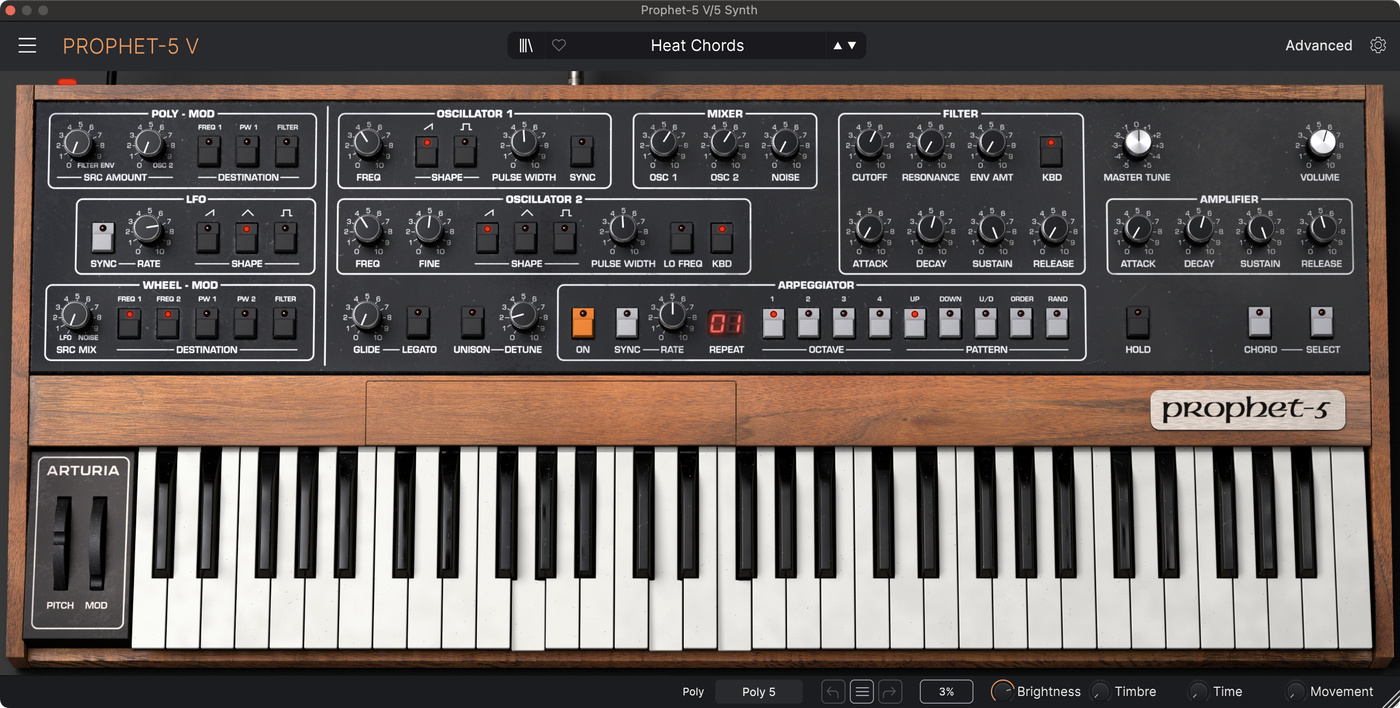
Task: Click mixer NOISE knob
Action: (x=785, y=144)
